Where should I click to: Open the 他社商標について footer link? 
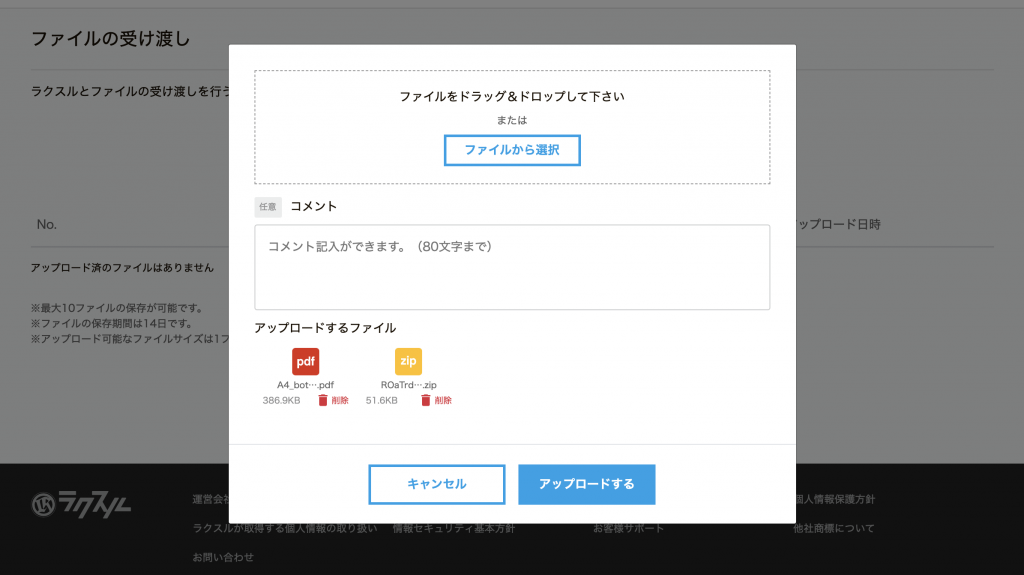tap(833, 528)
